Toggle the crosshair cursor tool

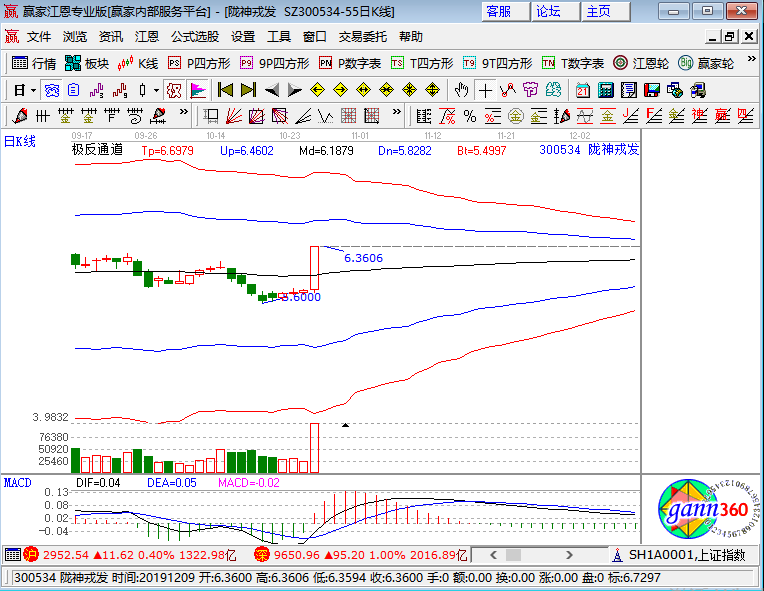[x=485, y=91]
